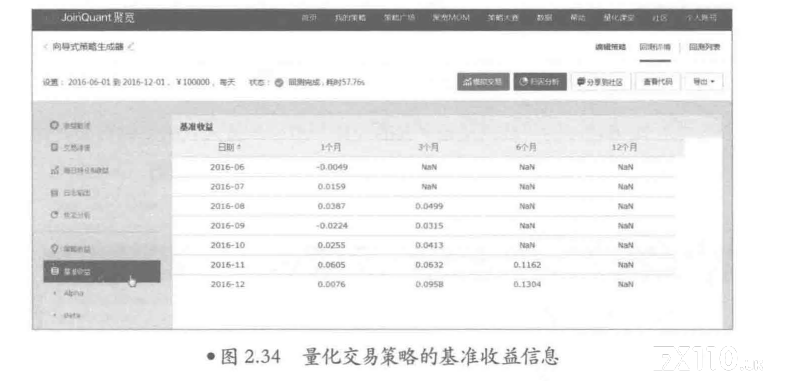Open 量化课堂 in the top navigation
The height and width of the screenshot is (381, 789).
pos(619,18)
